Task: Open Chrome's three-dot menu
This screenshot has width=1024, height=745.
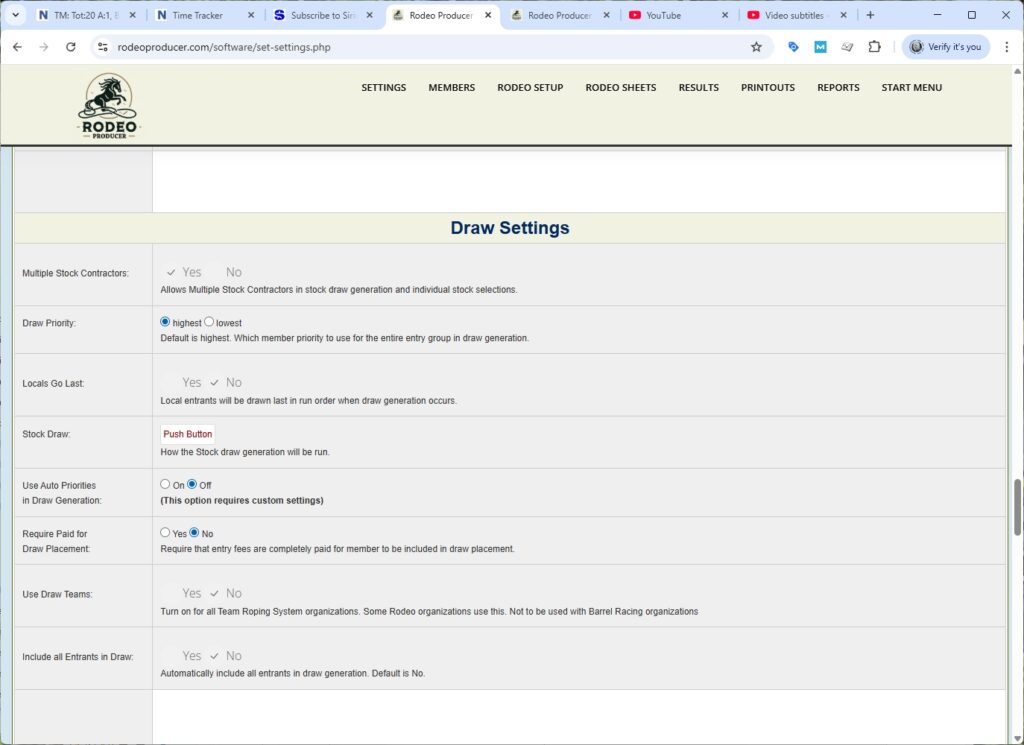Action: 1006,46
